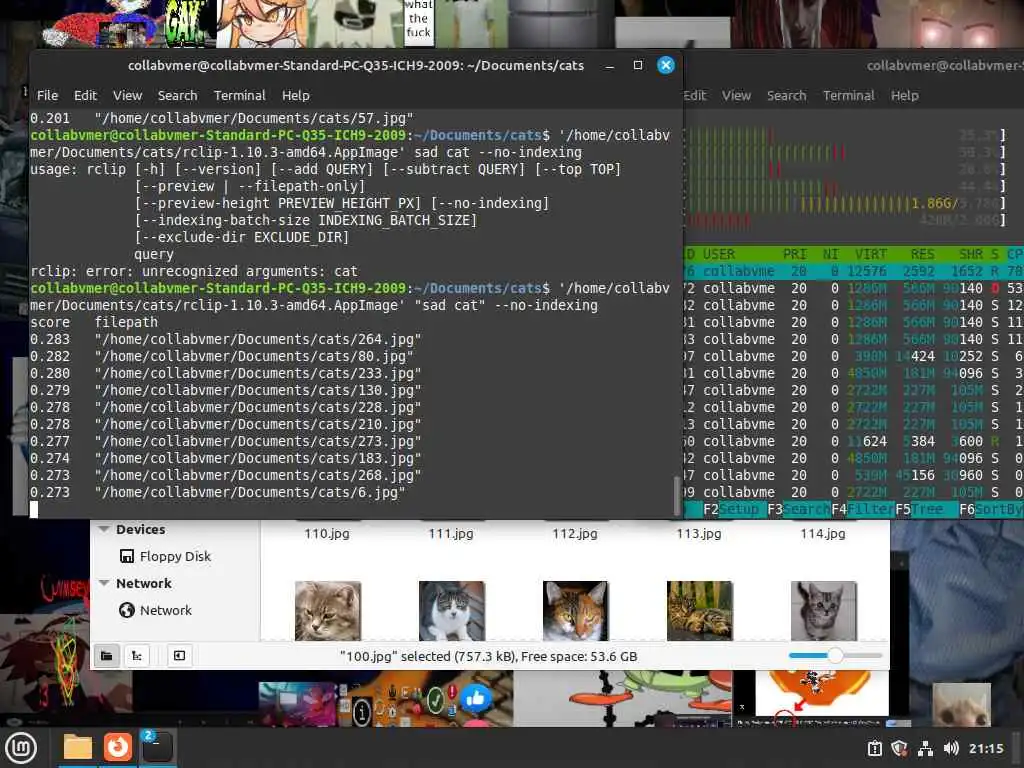This screenshot has height=768, width=1024.
Task: Open the View menu in cats terminal
Action: [127, 95]
